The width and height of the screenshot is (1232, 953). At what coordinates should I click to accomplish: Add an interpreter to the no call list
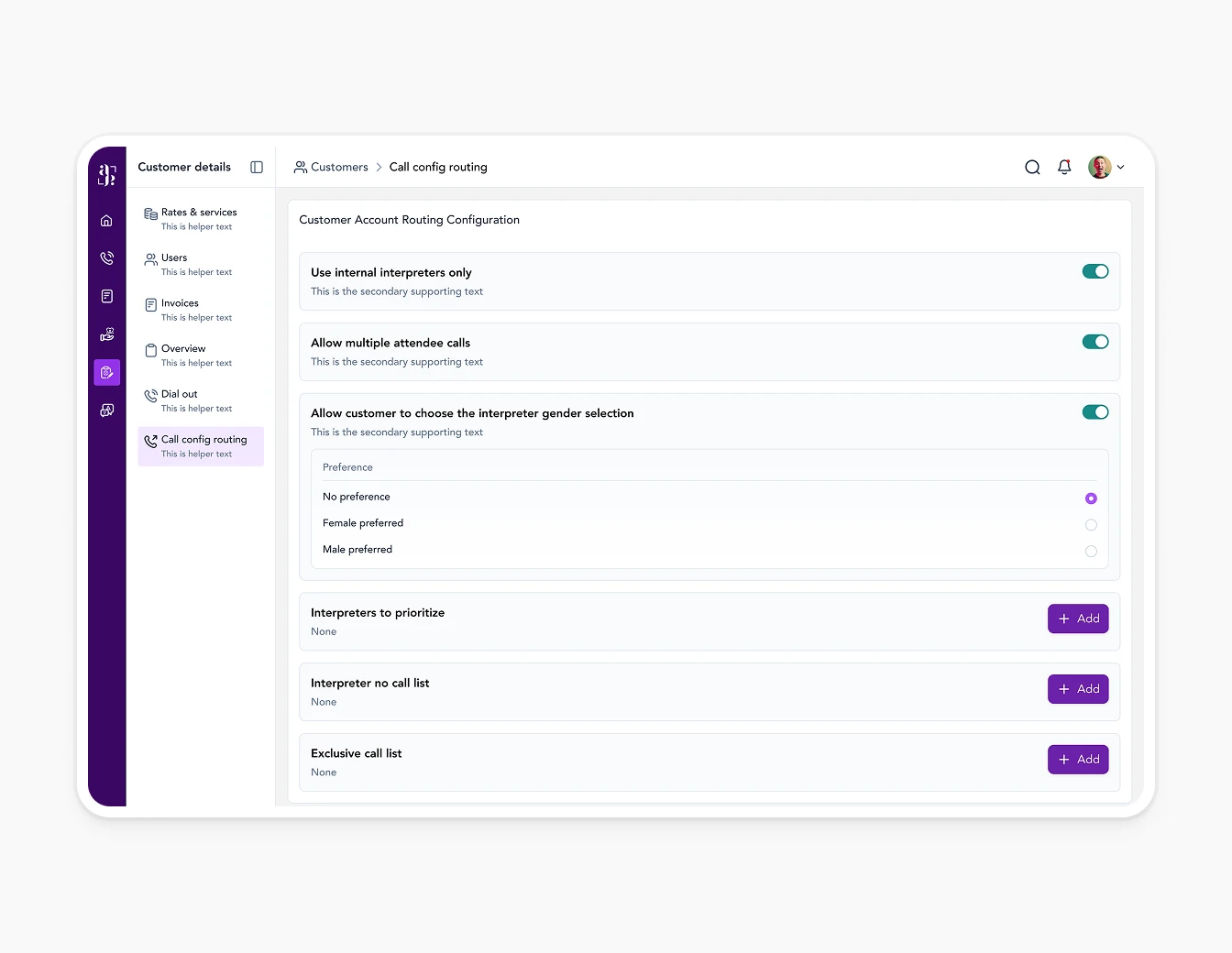click(x=1077, y=688)
